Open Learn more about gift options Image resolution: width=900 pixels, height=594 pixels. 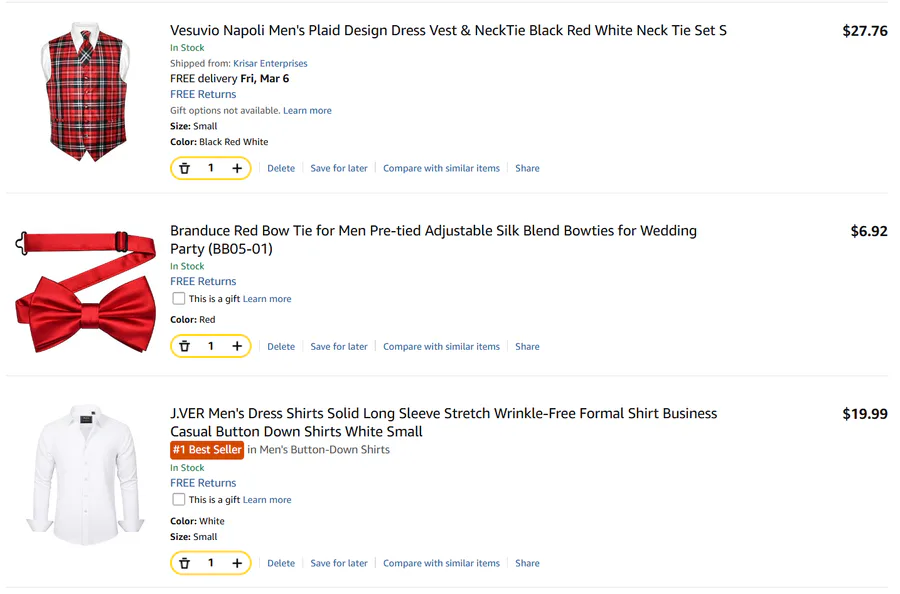[x=307, y=111]
